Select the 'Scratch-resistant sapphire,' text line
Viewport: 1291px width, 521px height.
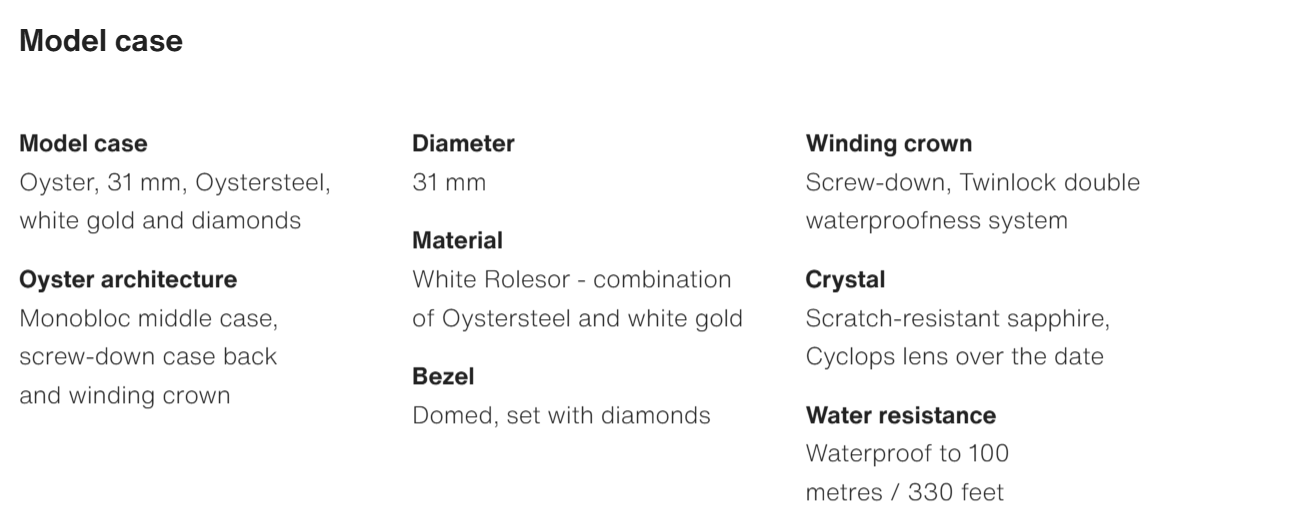[957, 318]
